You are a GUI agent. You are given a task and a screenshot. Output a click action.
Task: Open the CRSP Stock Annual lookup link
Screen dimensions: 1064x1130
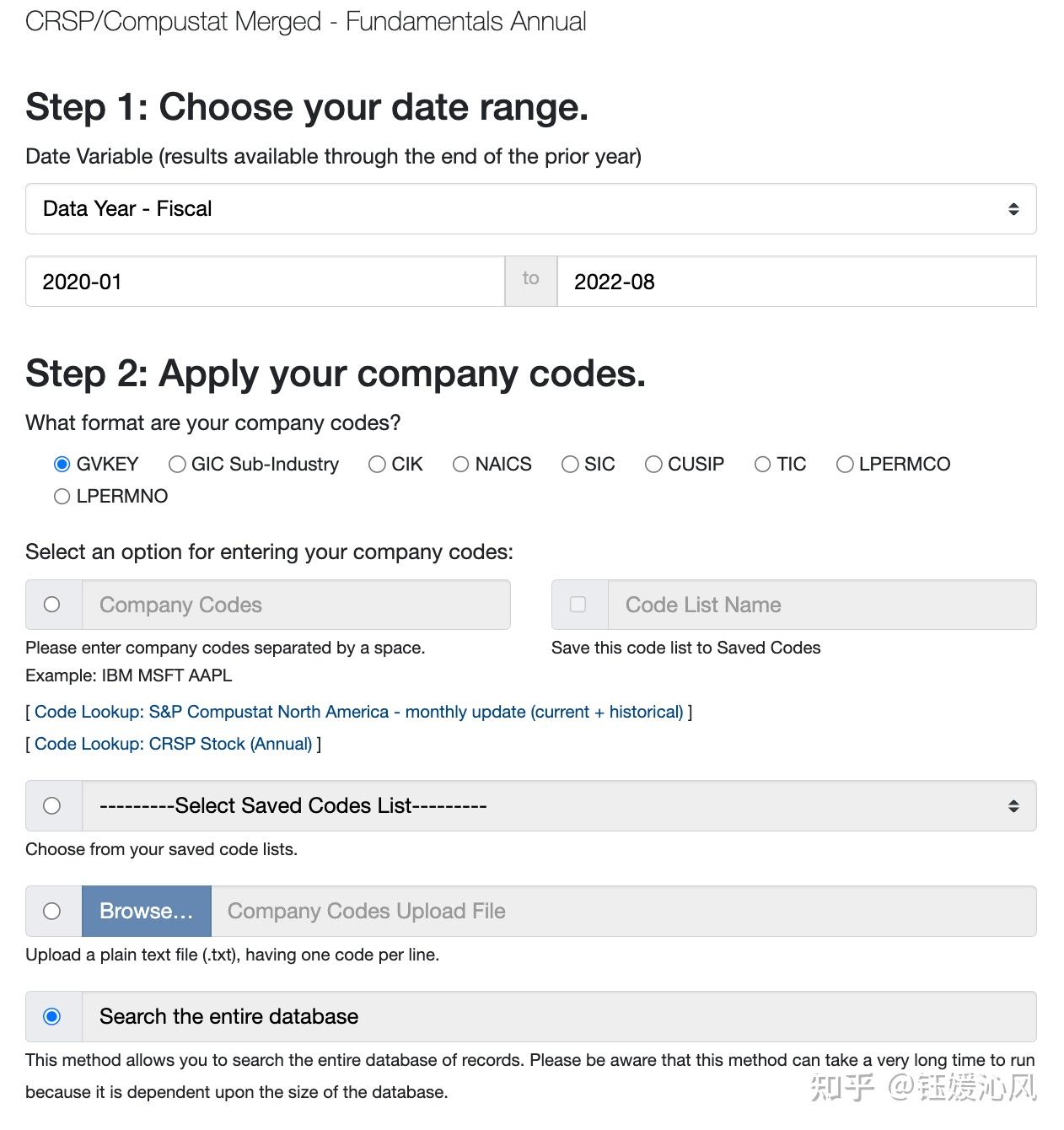pyautogui.click(x=173, y=744)
